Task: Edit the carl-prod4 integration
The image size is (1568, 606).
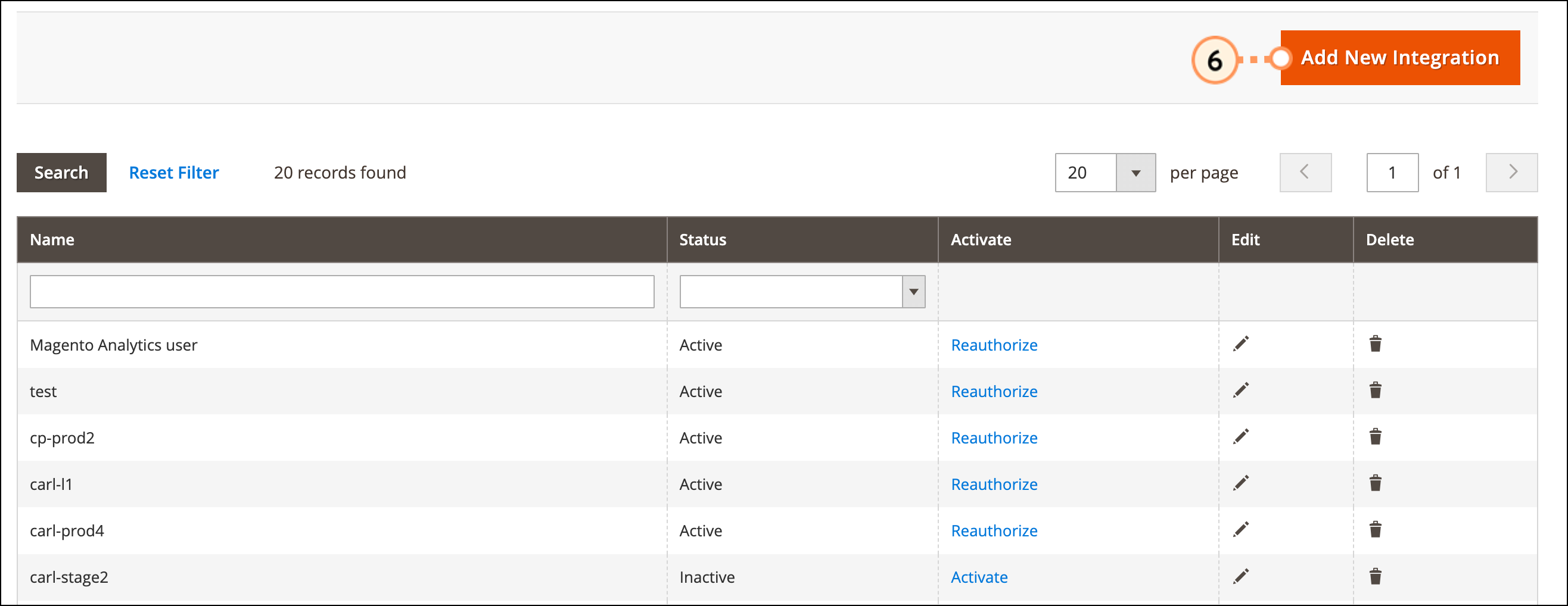Action: click(1240, 529)
